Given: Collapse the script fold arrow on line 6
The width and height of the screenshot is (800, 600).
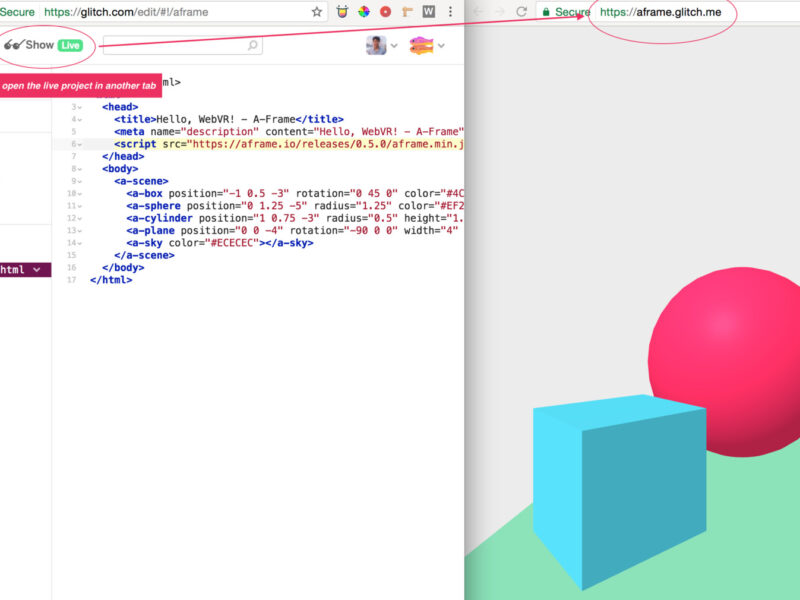Looking at the screenshot, I should [80, 144].
